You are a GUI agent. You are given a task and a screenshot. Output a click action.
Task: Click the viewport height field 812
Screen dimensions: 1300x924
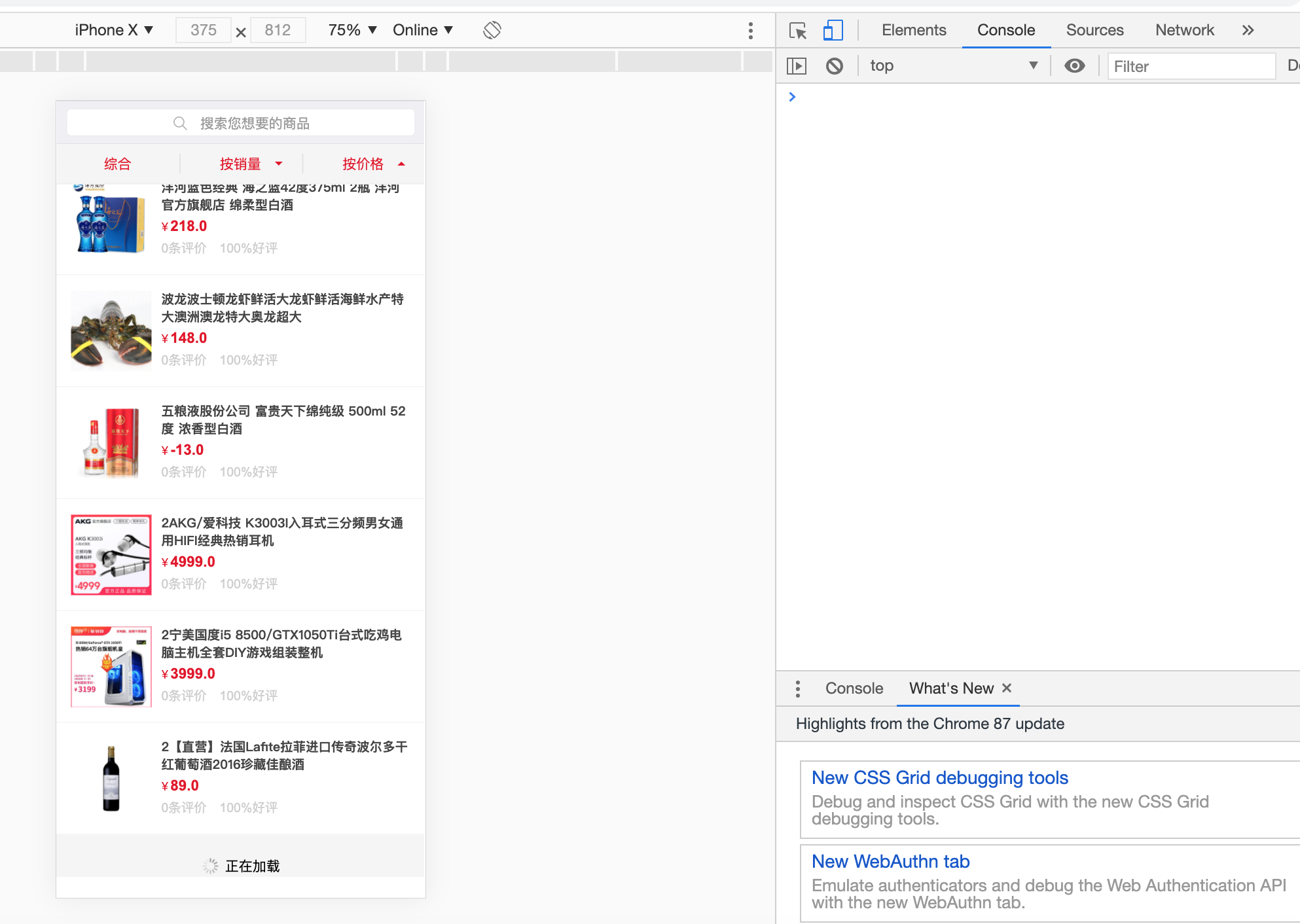click(278, 30)
